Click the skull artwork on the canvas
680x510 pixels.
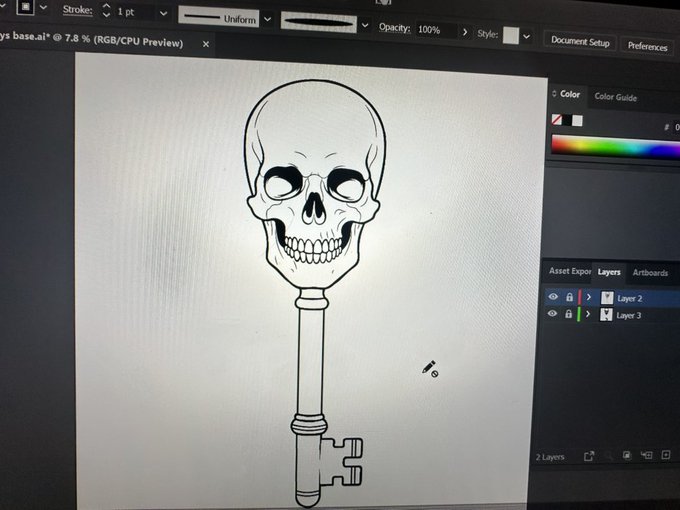315,183
